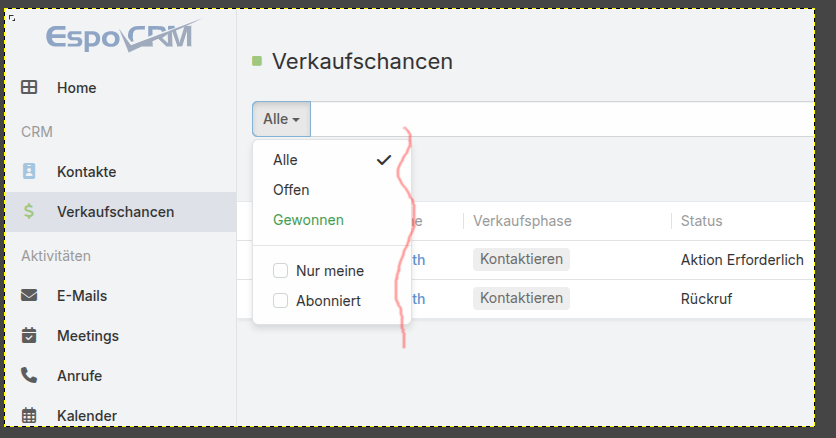Image resolution: width=836 pixels, height=438 pixels.
Task: Choose the Offen filter option
Action: (x=291, y=190)
